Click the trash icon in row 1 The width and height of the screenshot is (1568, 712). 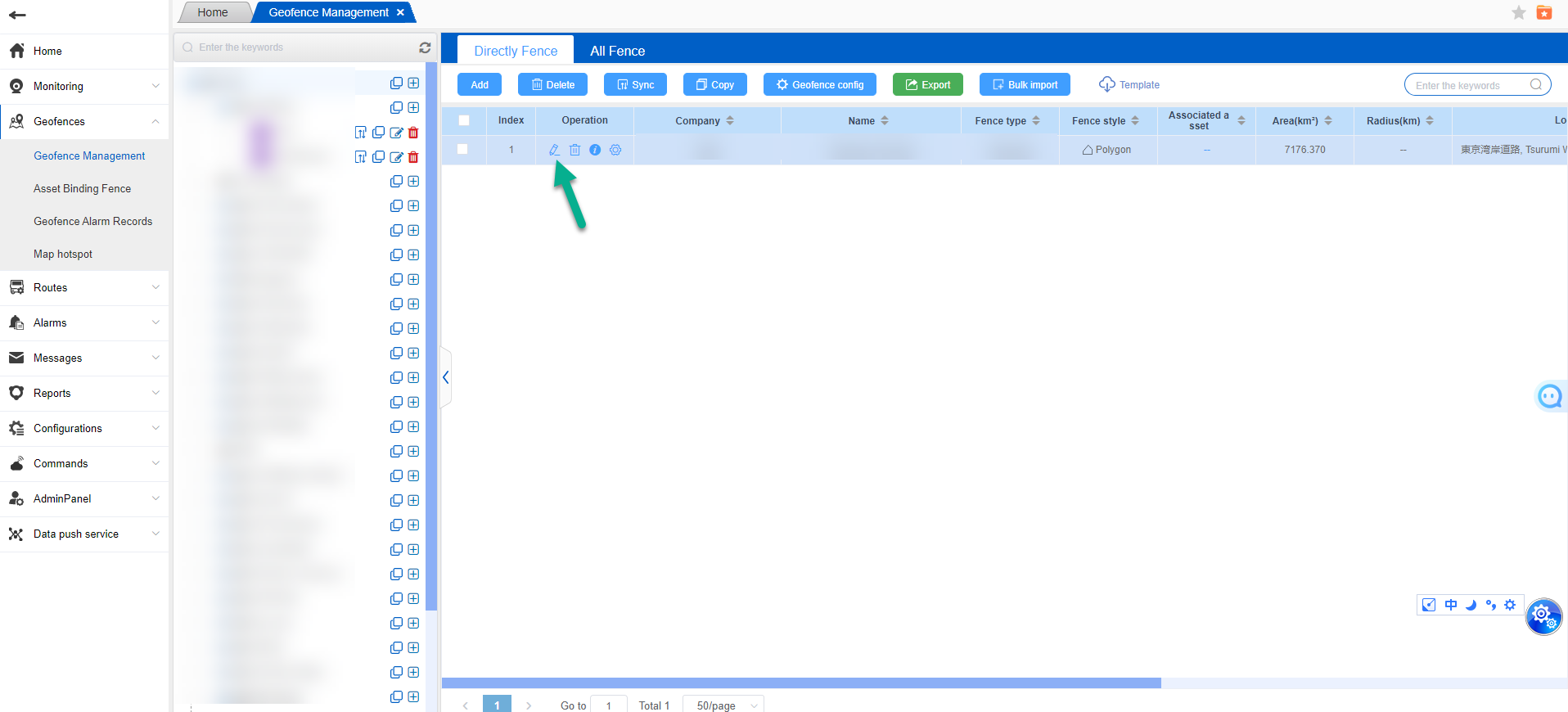point(574,150)
